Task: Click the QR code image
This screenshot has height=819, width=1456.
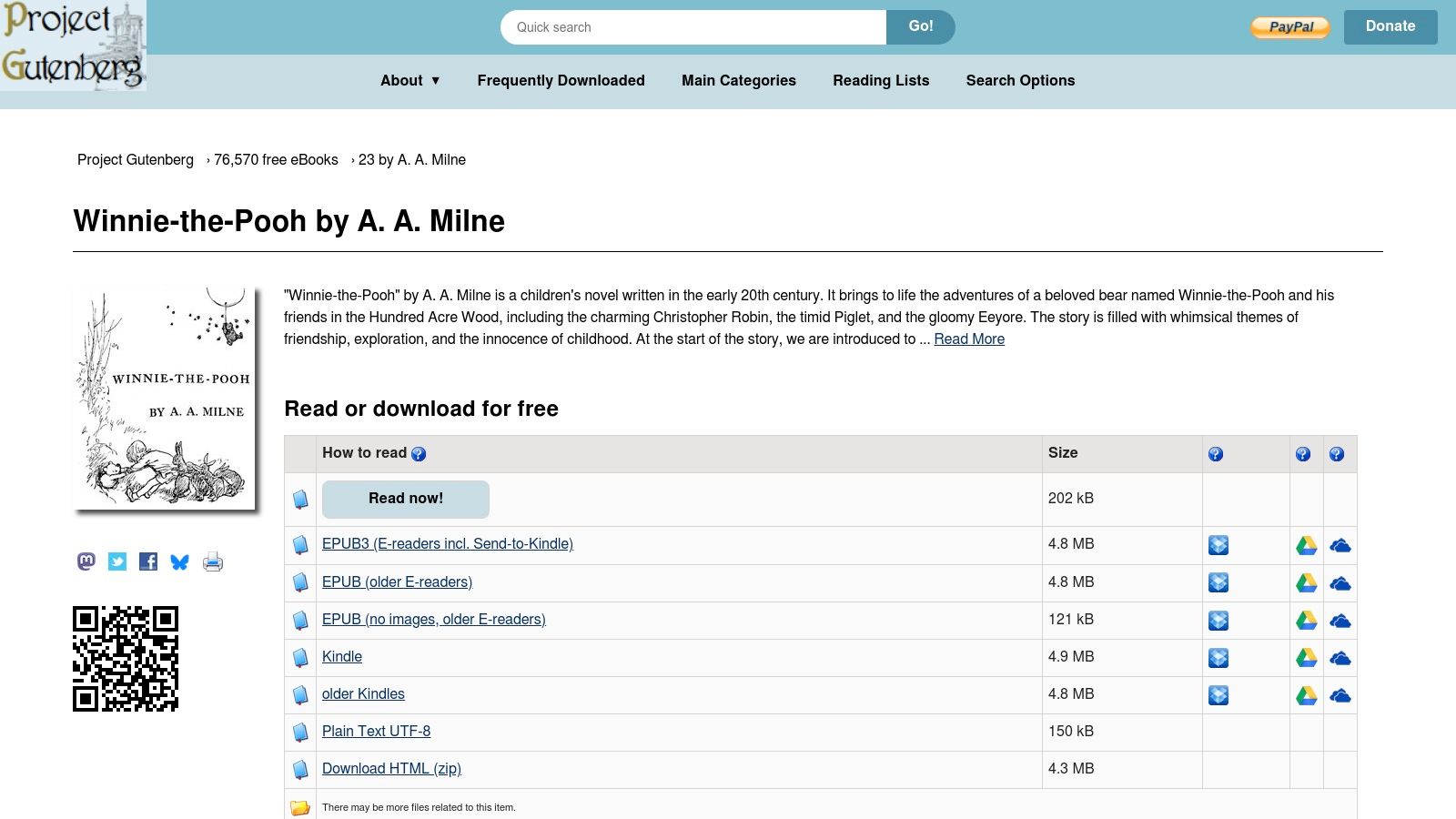Action: point(126,659)
